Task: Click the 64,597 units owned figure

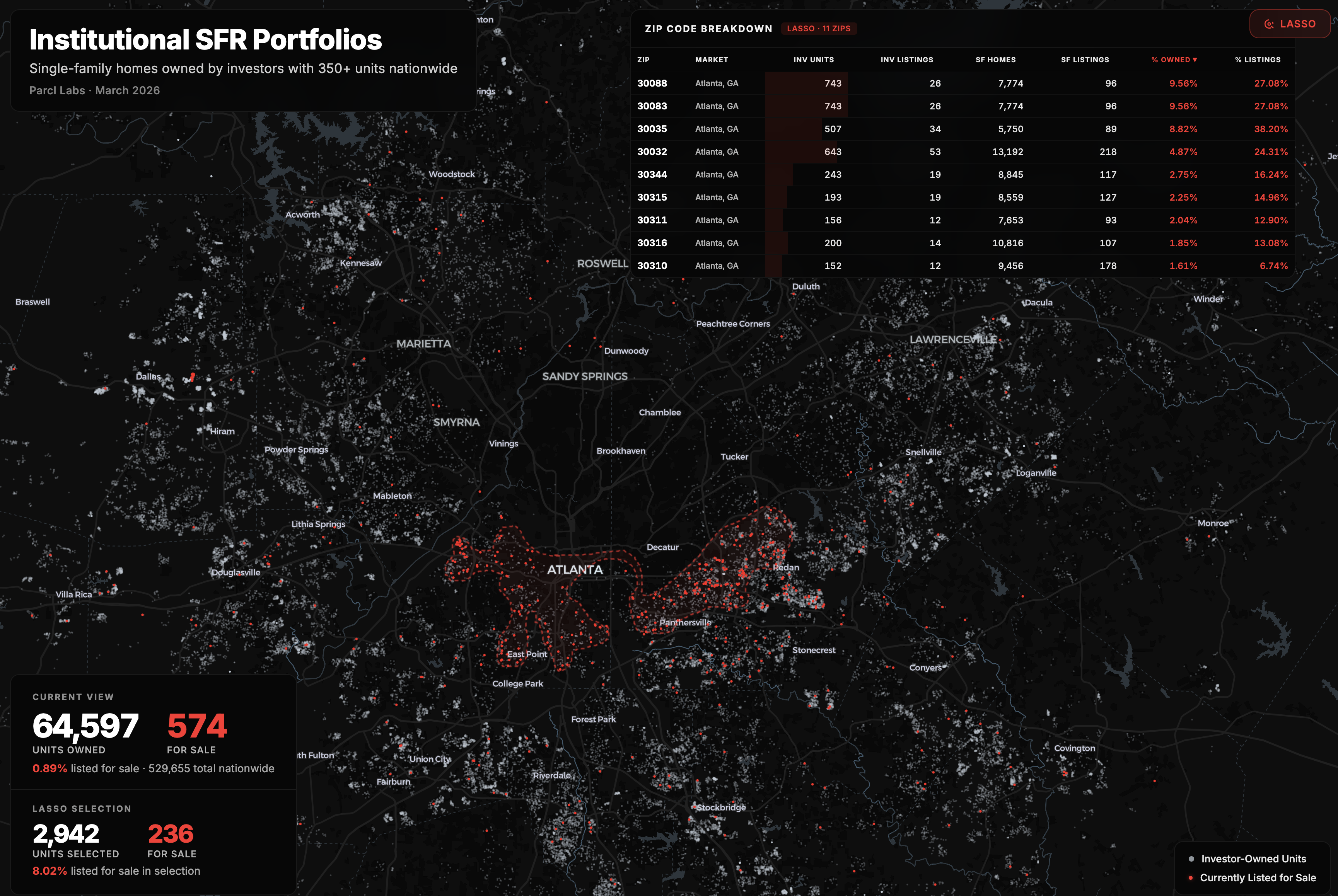Action: pyautogui.click(x=85, y=726)
